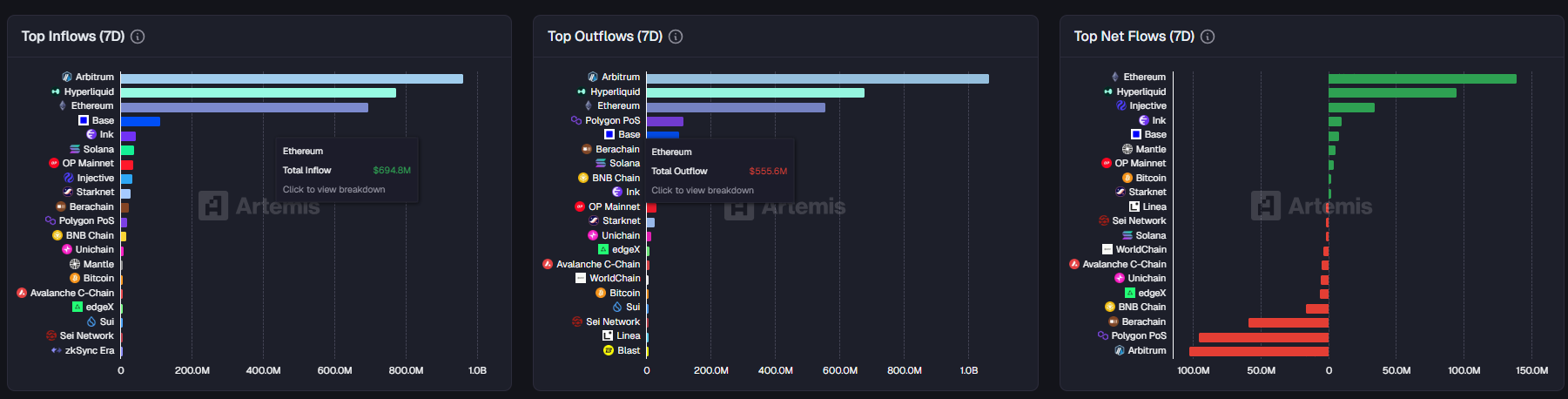Click the info icon beside Top Inflows (7D)
Screen dimensions: 1568x399
(138, 37)
